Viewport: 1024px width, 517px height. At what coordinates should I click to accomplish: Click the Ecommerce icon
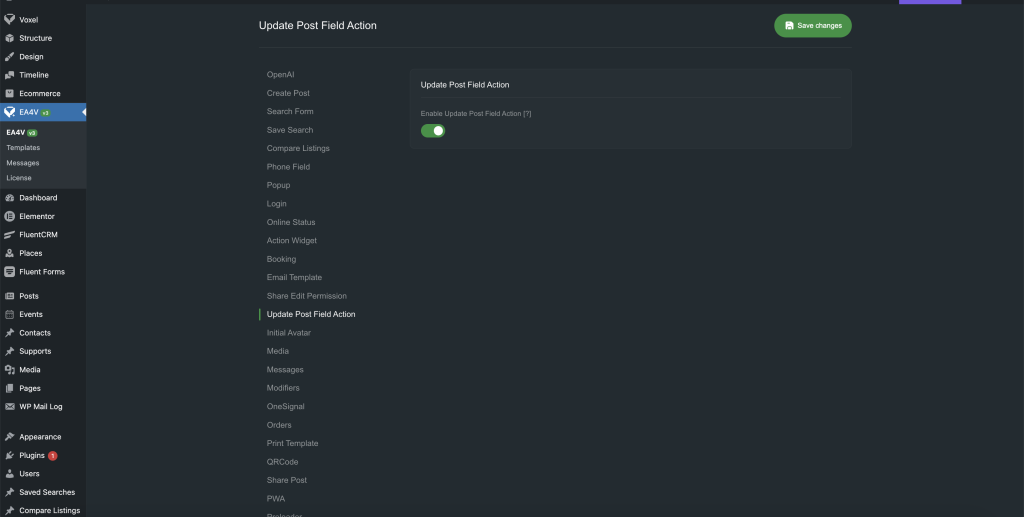9,94
